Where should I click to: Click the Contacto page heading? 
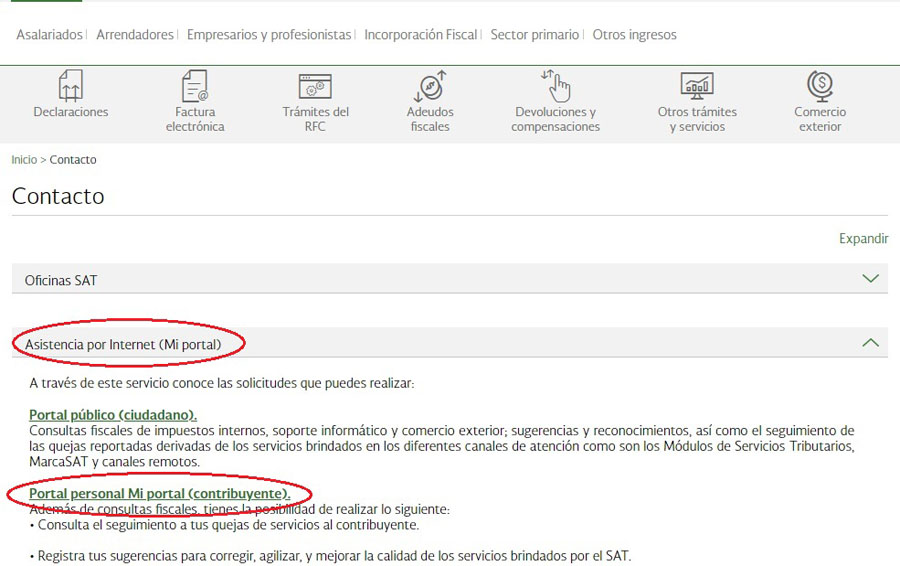point(58,196)
